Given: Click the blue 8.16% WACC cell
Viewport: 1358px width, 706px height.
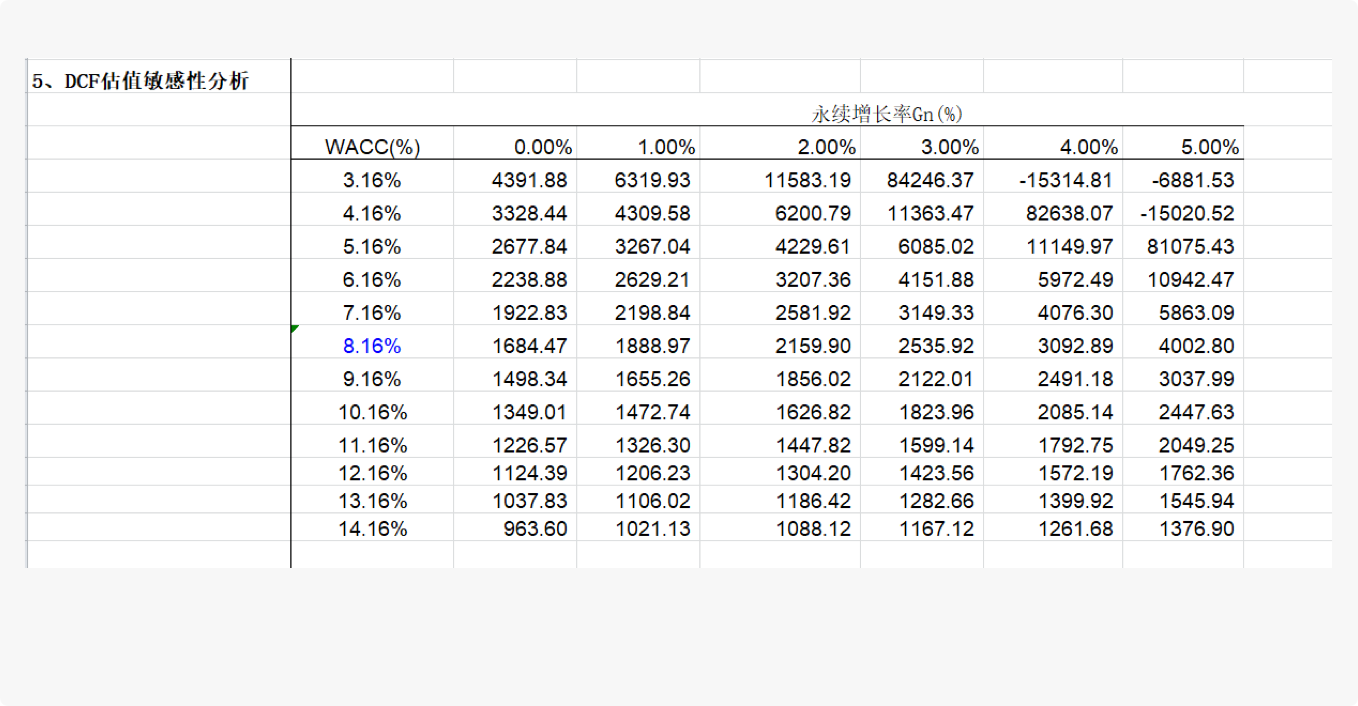Looking at the screenshot, I should 372,346.
